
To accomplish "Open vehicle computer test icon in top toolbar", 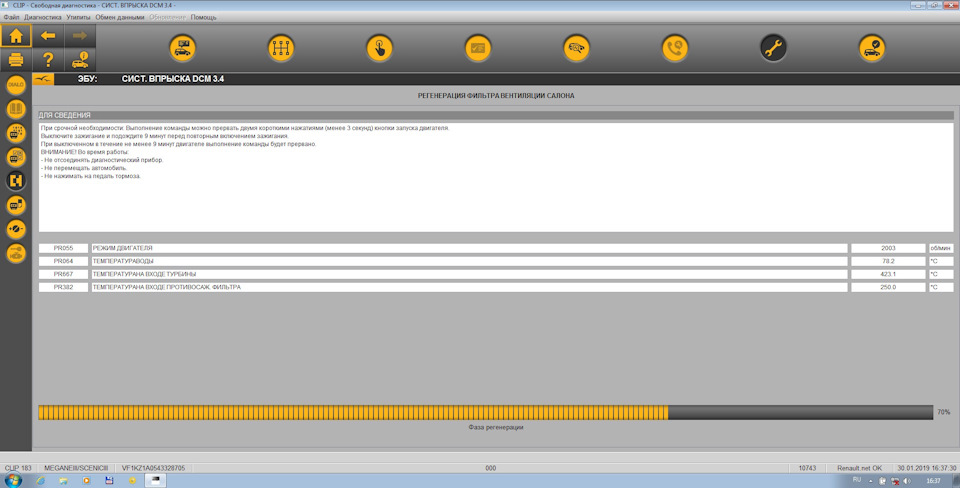I will point(182,48).
